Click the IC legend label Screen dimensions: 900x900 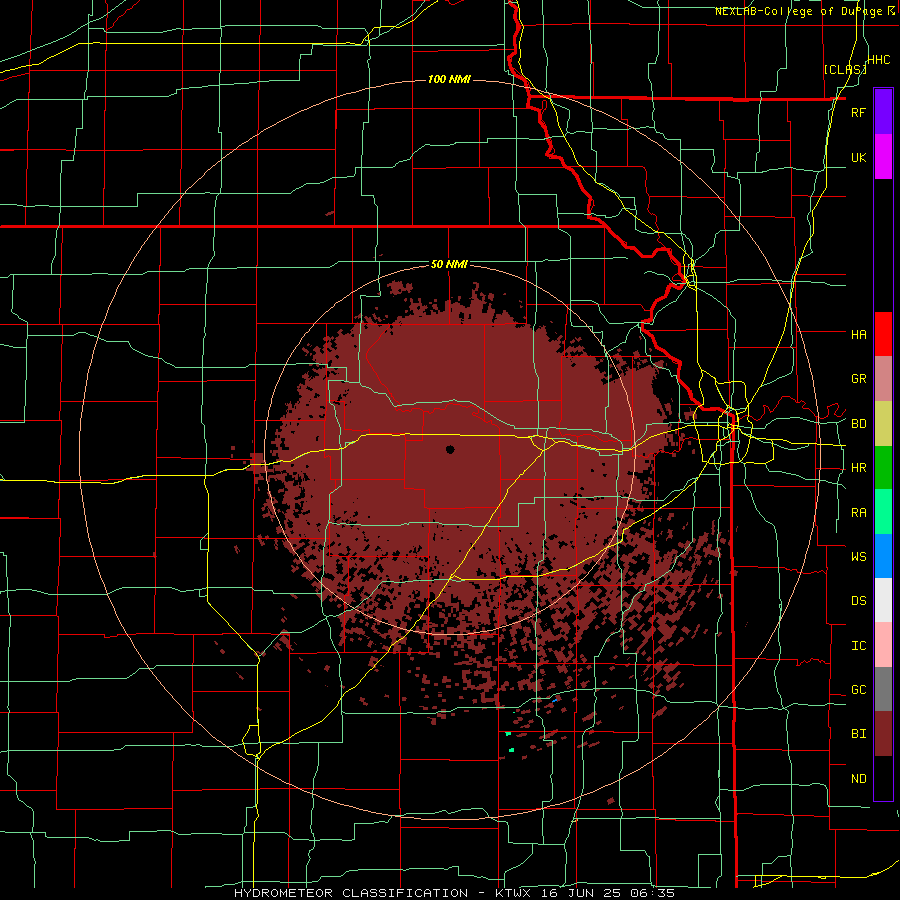coord(858,646)
